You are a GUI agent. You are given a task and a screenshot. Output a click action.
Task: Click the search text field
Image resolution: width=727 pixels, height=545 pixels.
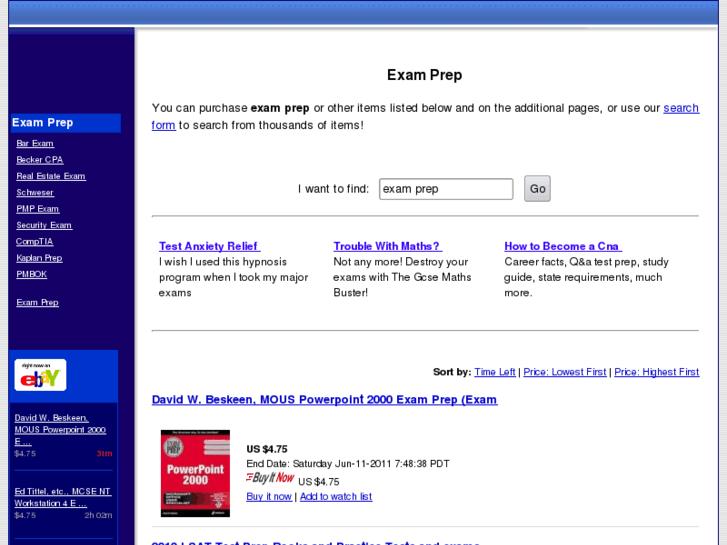point(446,189)
